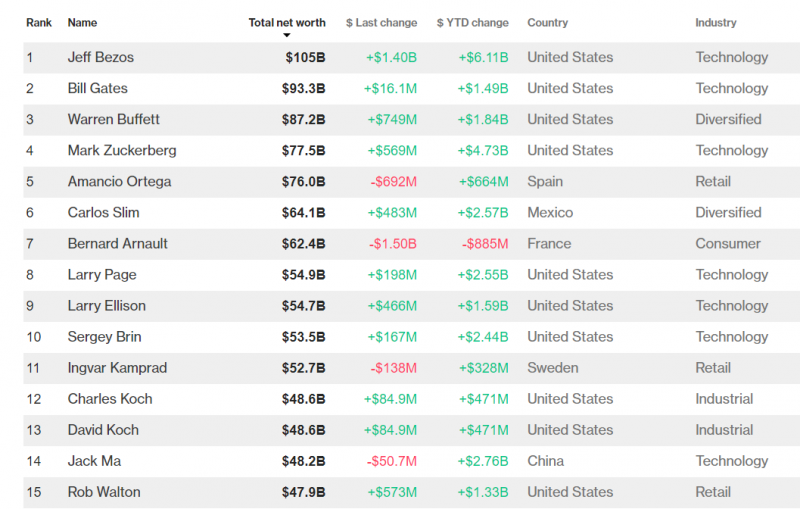Select Bernard Arnault's name
The image size is (800, 509).
click(x=118, y=243)
